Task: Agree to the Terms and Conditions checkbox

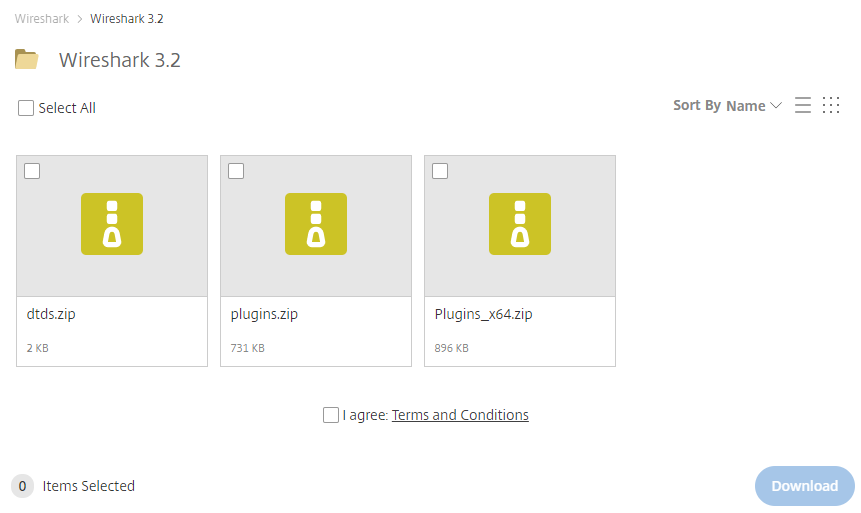Action: pos(331,415)
